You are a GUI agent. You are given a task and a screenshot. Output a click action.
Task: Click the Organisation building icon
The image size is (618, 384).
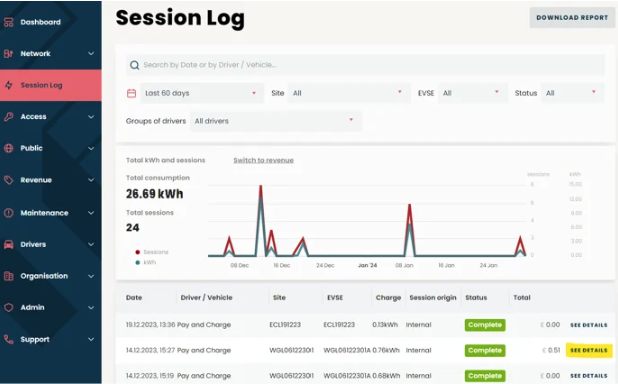[9, 276]
